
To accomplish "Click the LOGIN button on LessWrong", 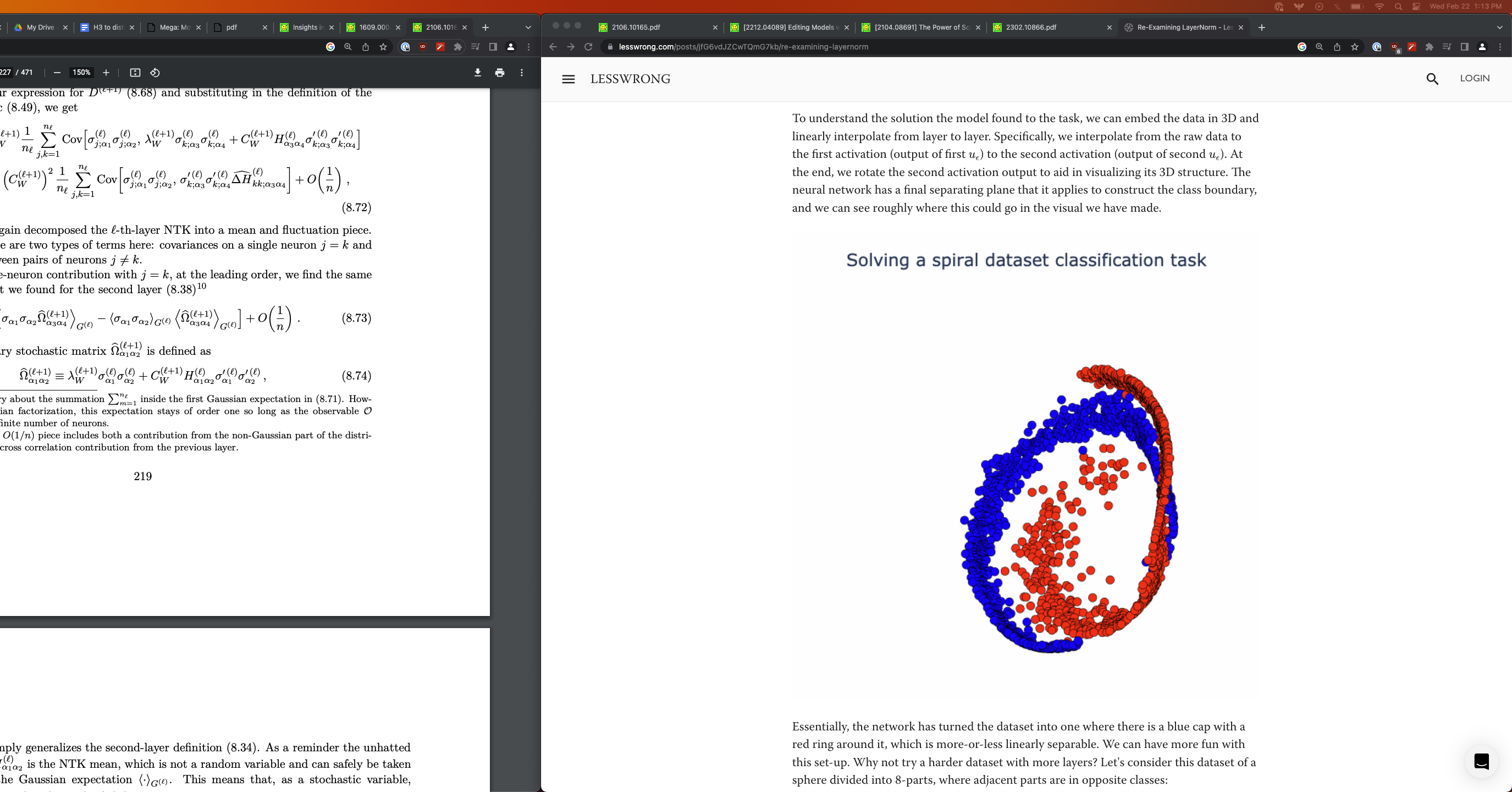I will tap(1475, 78).
